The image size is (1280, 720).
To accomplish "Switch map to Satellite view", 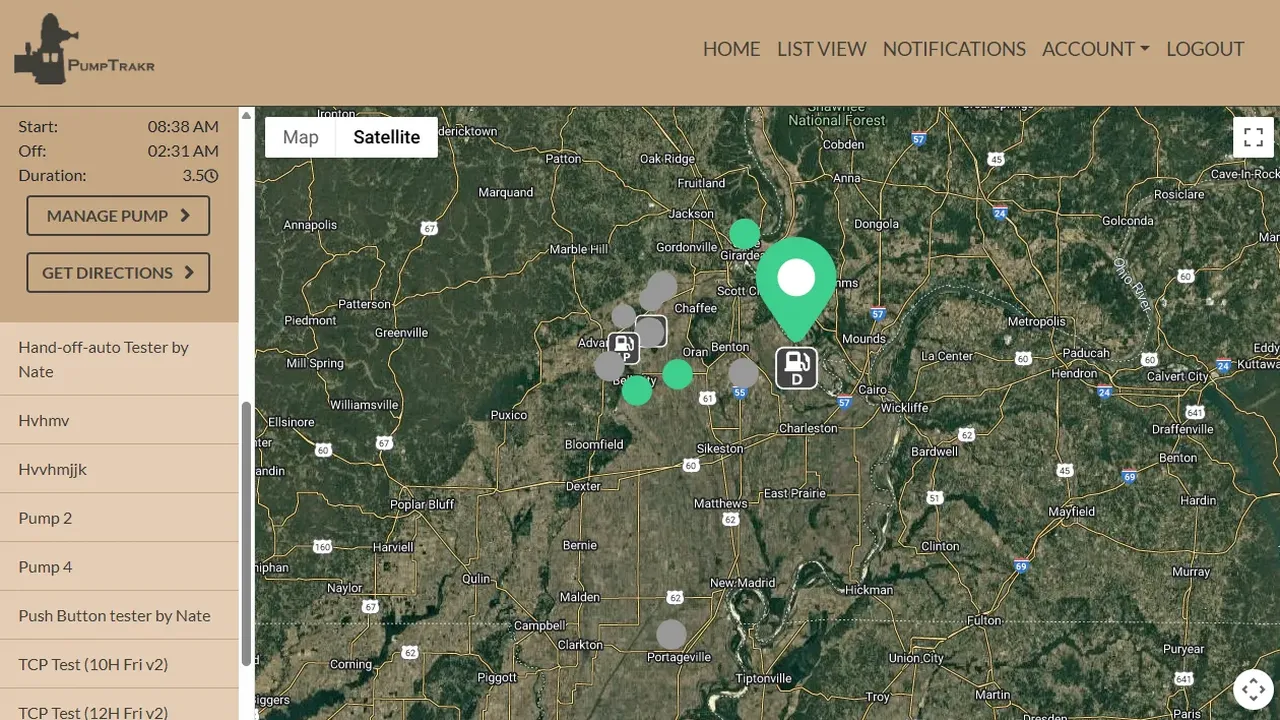I will click(386, 138).
